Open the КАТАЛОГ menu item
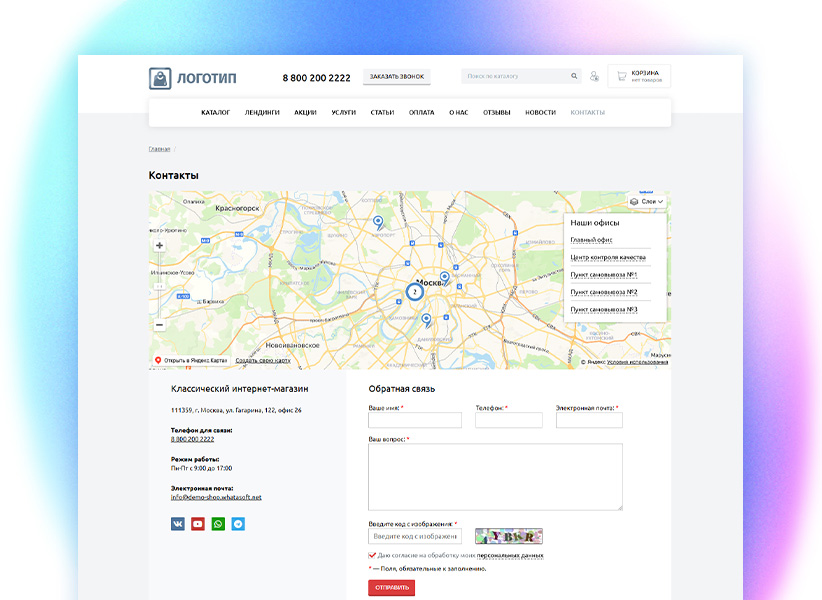The image size is (822, 600). tap(218, 112)
